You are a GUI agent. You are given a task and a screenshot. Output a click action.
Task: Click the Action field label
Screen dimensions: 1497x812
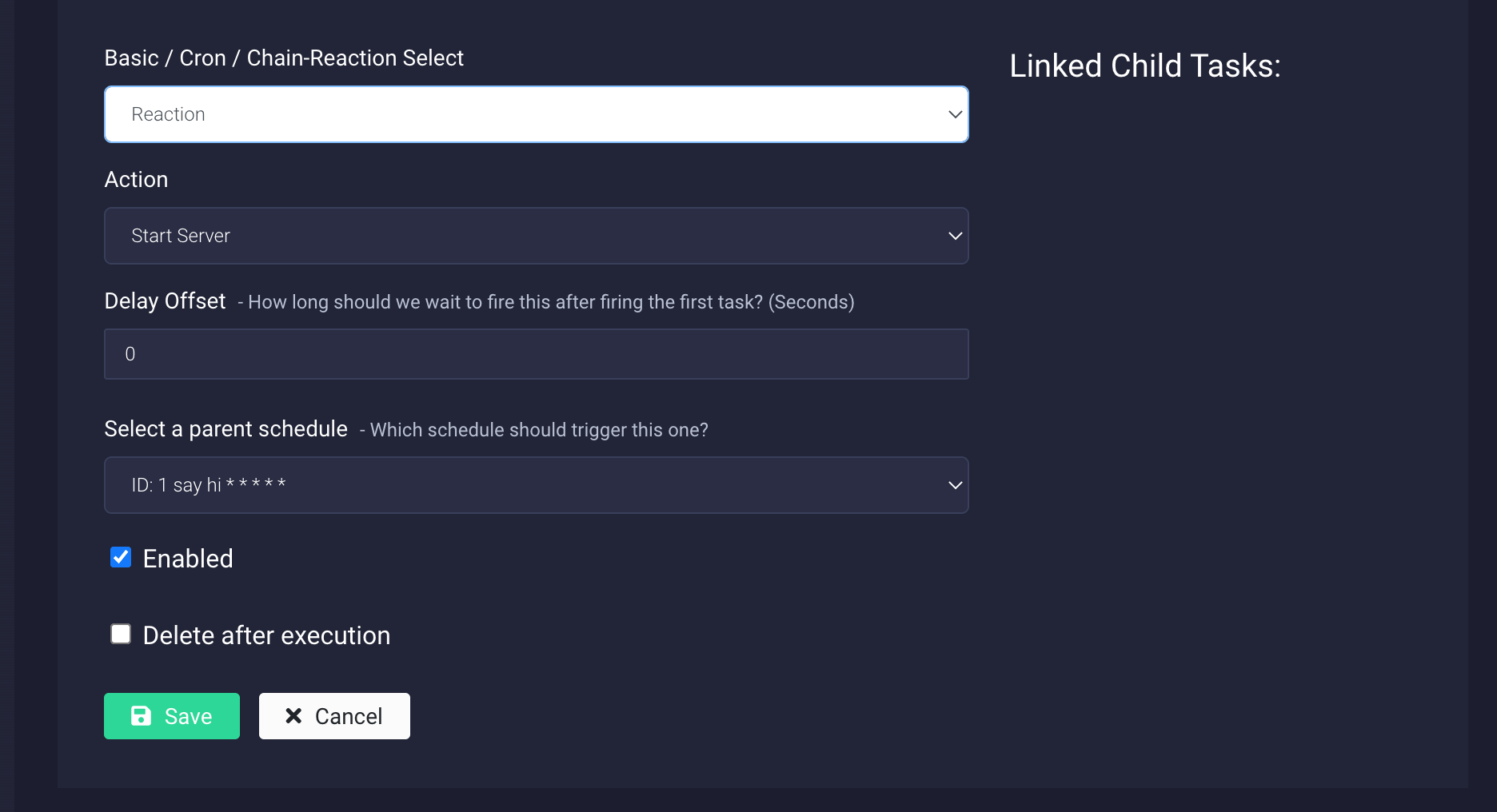click(136, 180)
